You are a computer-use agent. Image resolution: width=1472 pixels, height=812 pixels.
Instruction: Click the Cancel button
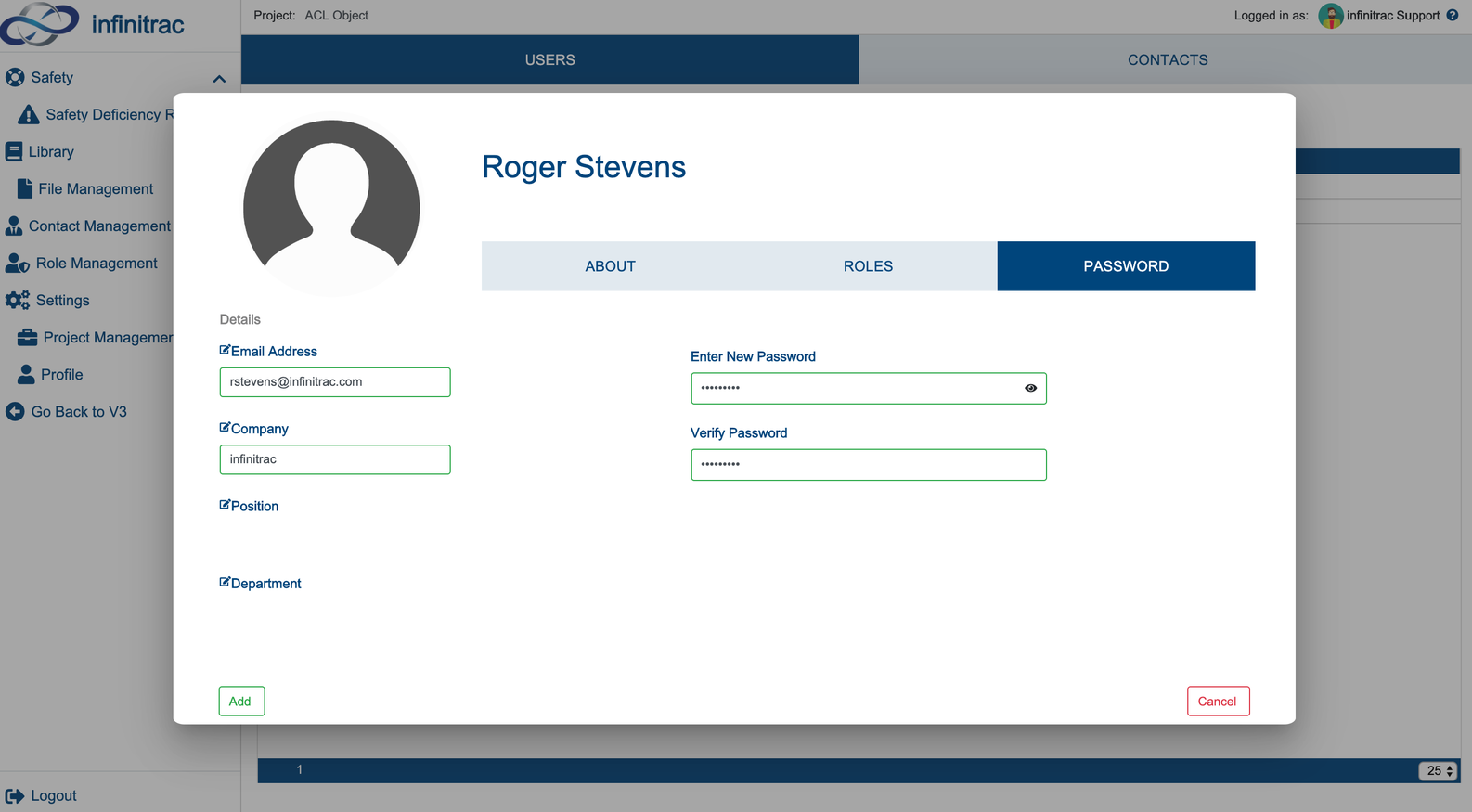pos(1218,701)
